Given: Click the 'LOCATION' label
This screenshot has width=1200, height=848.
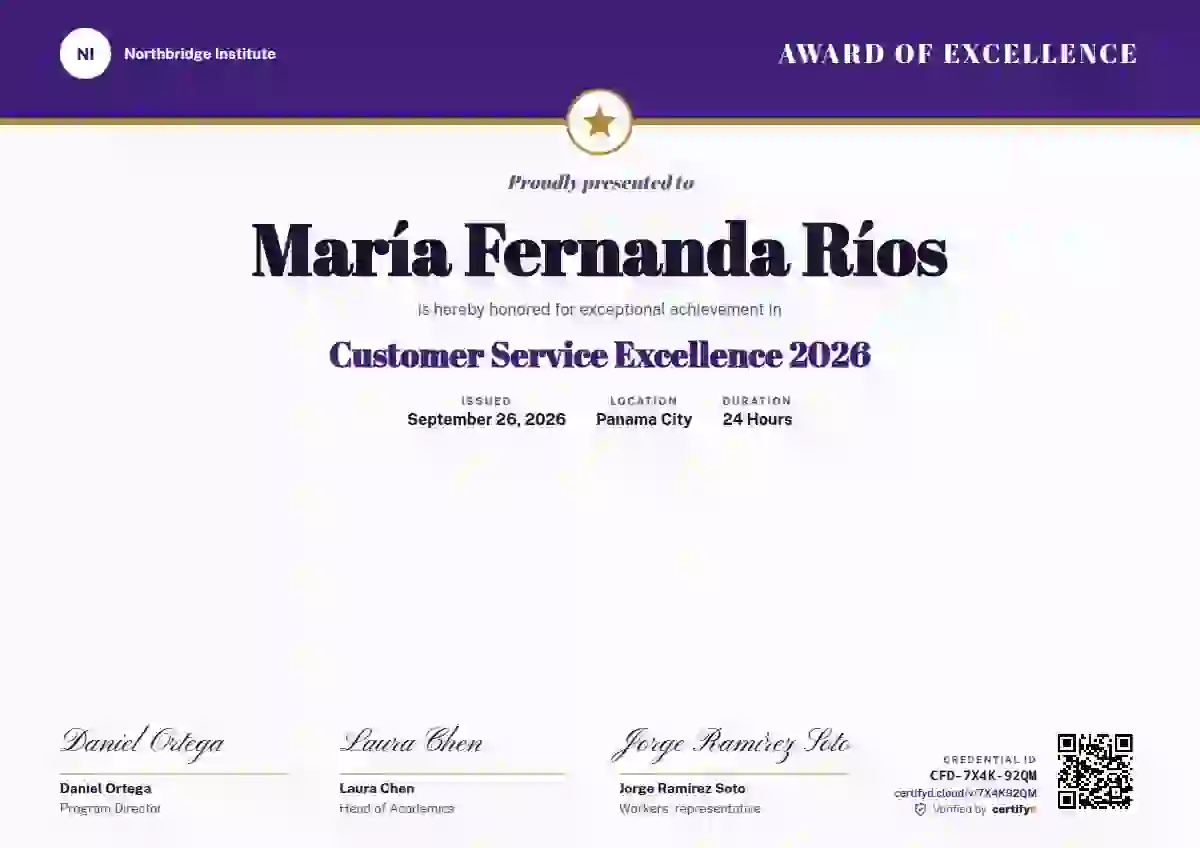Looking at the screenshot, I should [x=644, y=401].
